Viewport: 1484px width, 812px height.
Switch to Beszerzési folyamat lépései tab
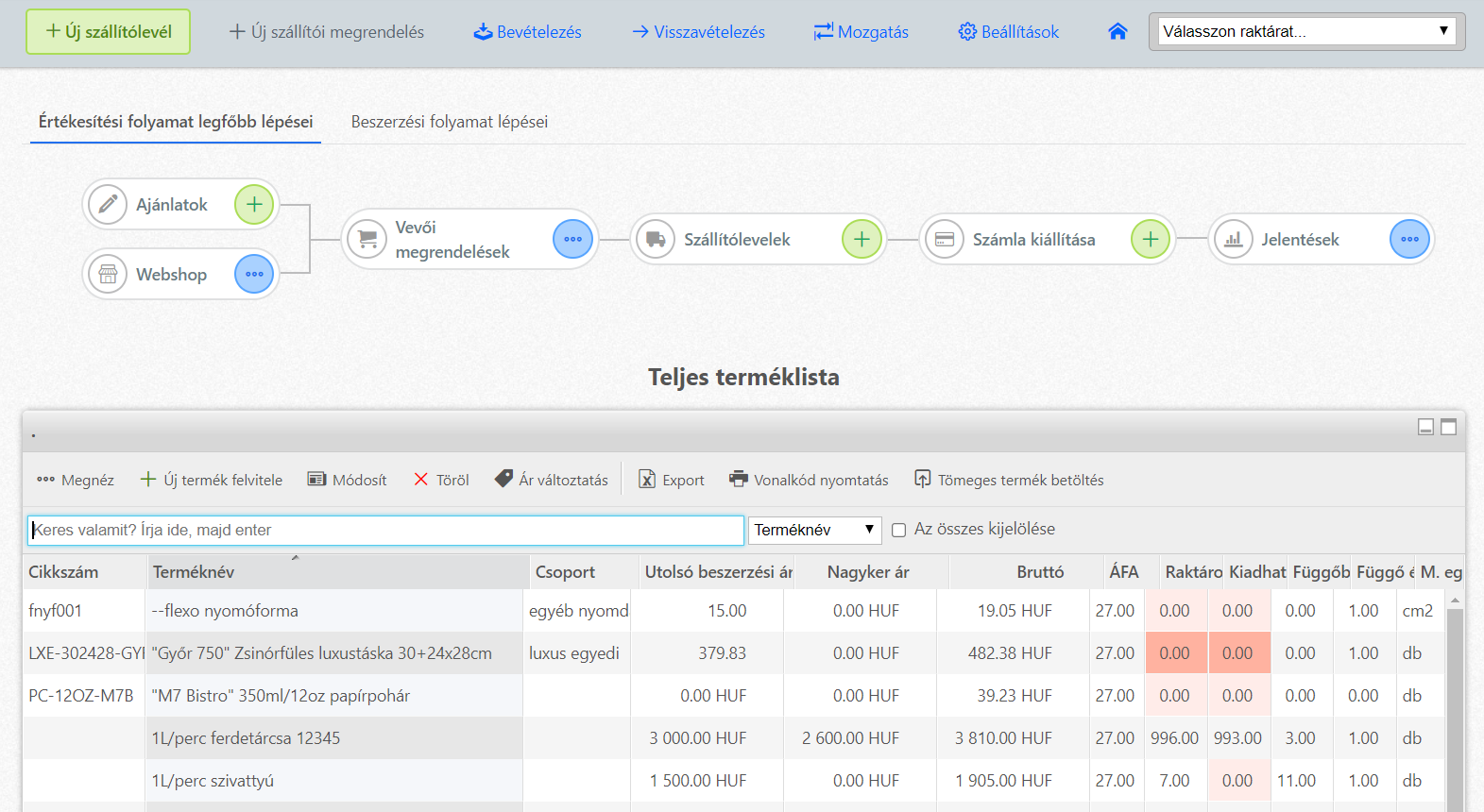point(450,122)
